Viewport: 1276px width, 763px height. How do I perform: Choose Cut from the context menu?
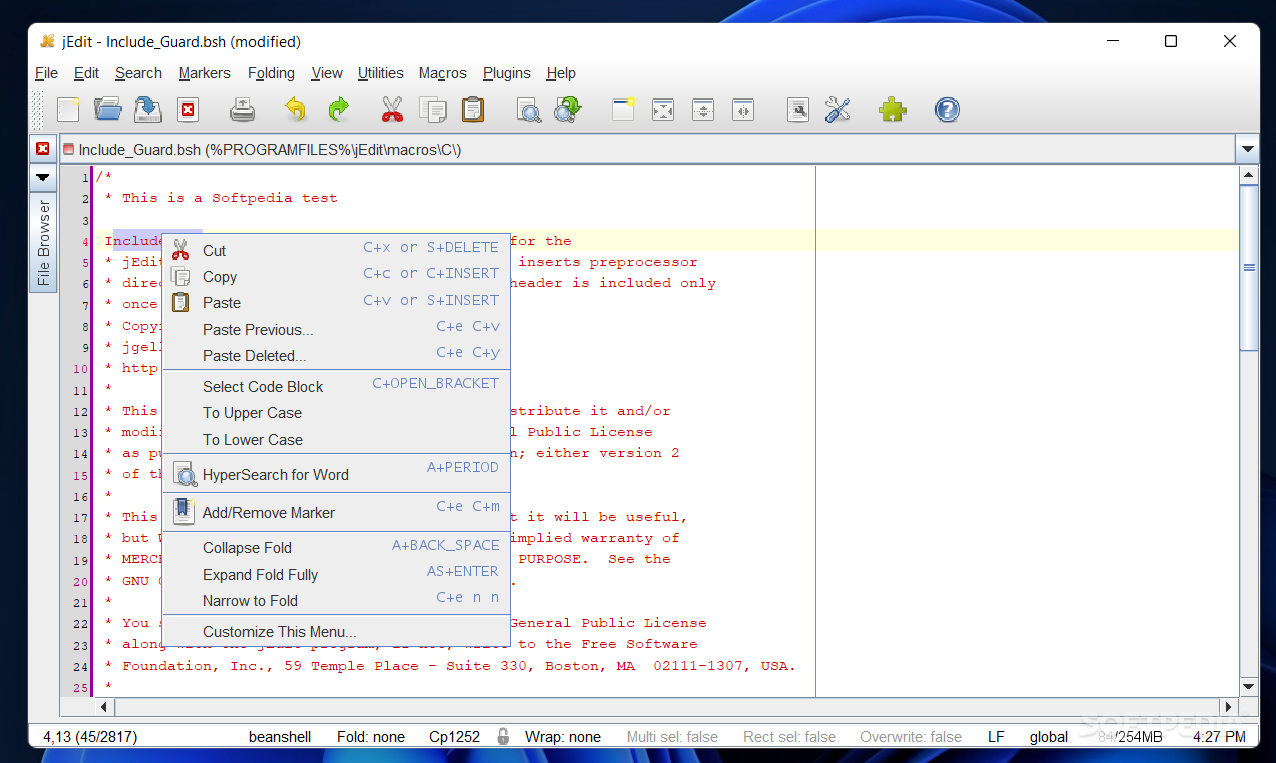click(x=336, y=250)
